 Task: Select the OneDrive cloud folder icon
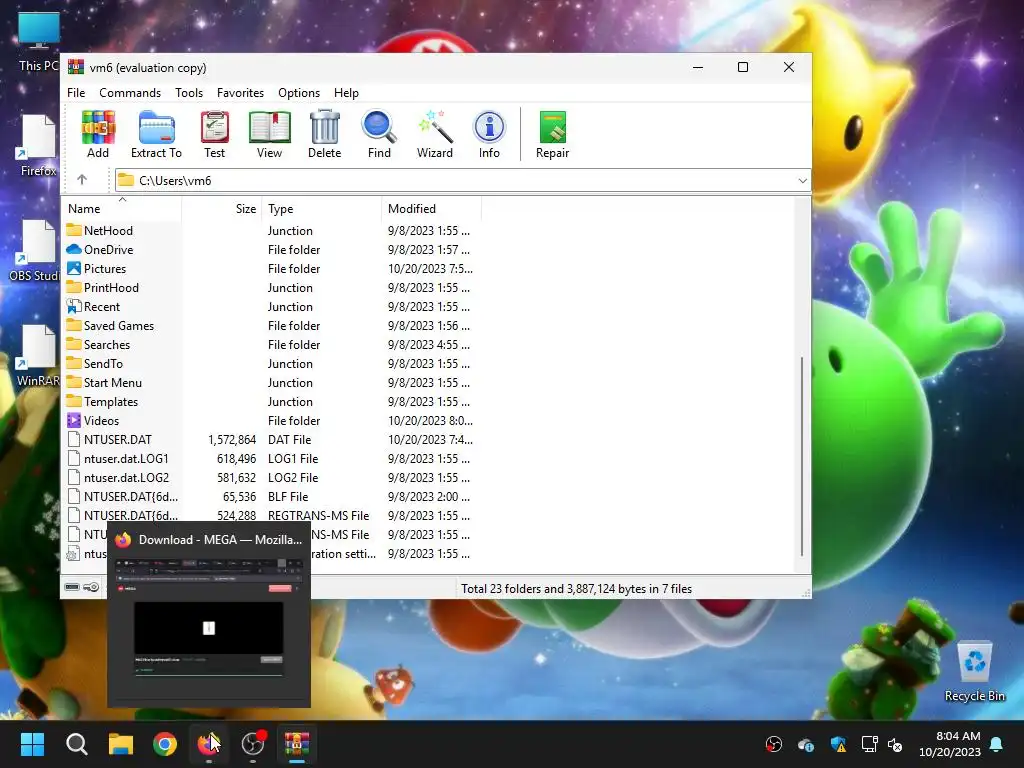tap(74, 249)
